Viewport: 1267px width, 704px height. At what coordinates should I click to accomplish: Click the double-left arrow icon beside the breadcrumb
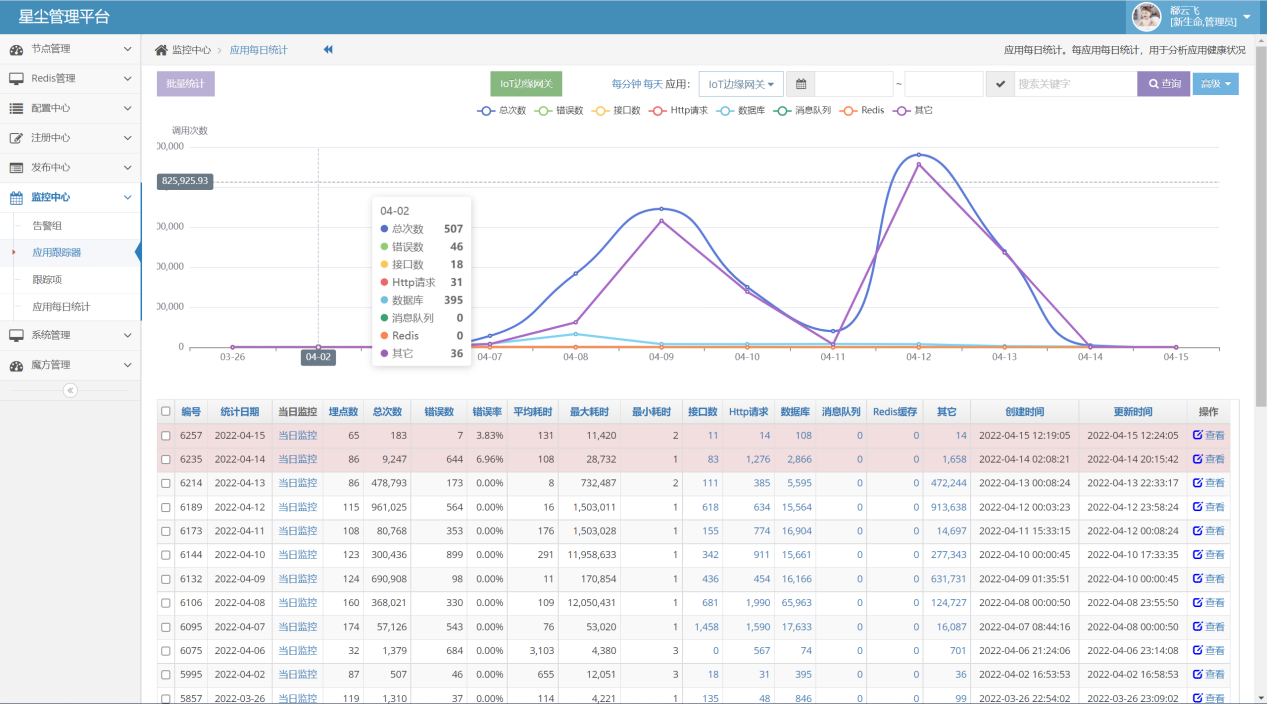coord(328,50)
